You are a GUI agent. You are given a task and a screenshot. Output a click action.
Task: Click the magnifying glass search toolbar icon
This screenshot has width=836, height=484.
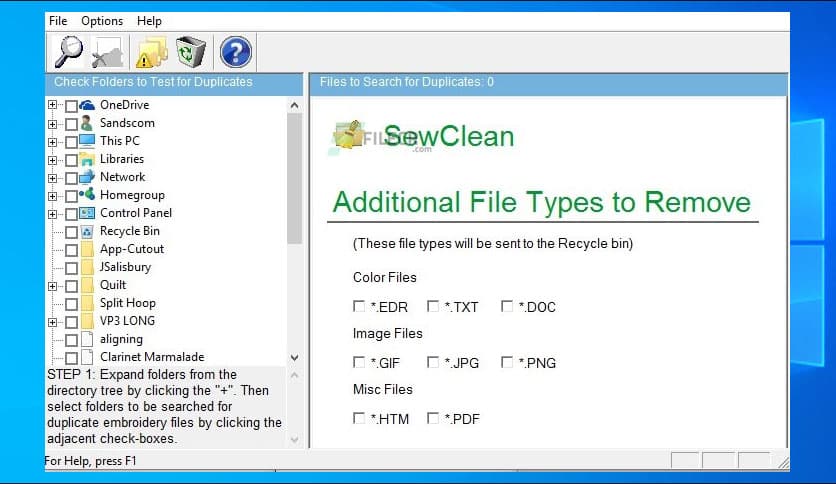(68, 52)
